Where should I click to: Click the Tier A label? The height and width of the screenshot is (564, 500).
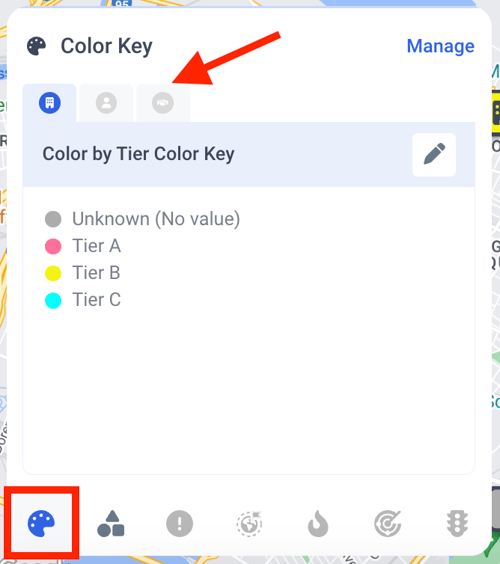click(96, 246)
